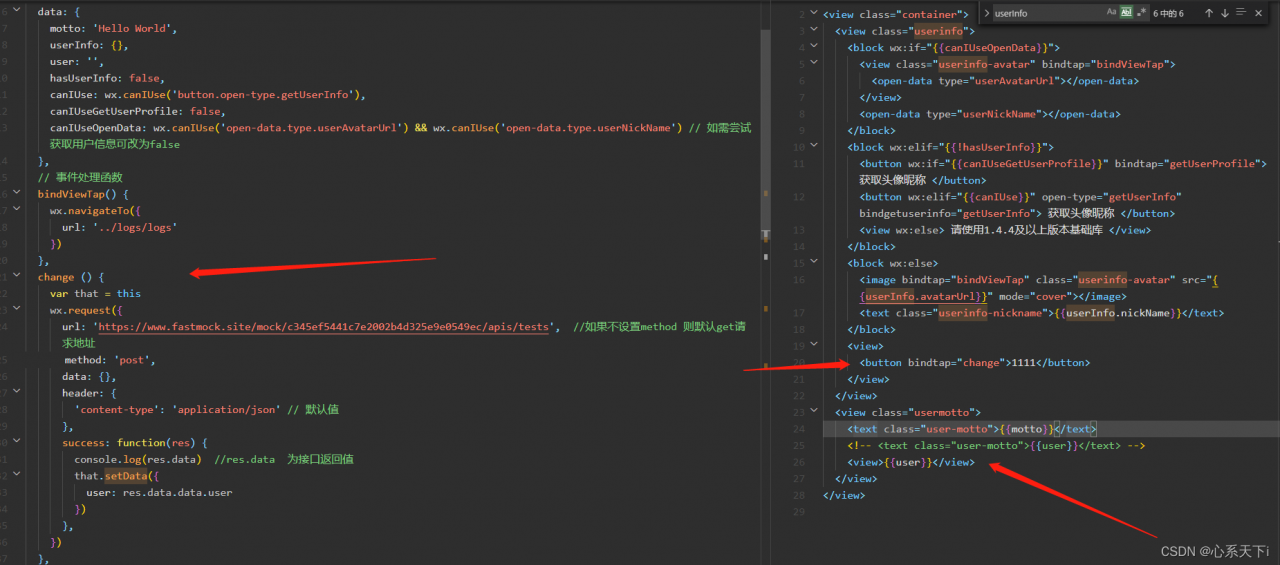Click the method: 'post', line
Image resolution: width=1280 pixels, height=565 pixels.
pos(110,360)
